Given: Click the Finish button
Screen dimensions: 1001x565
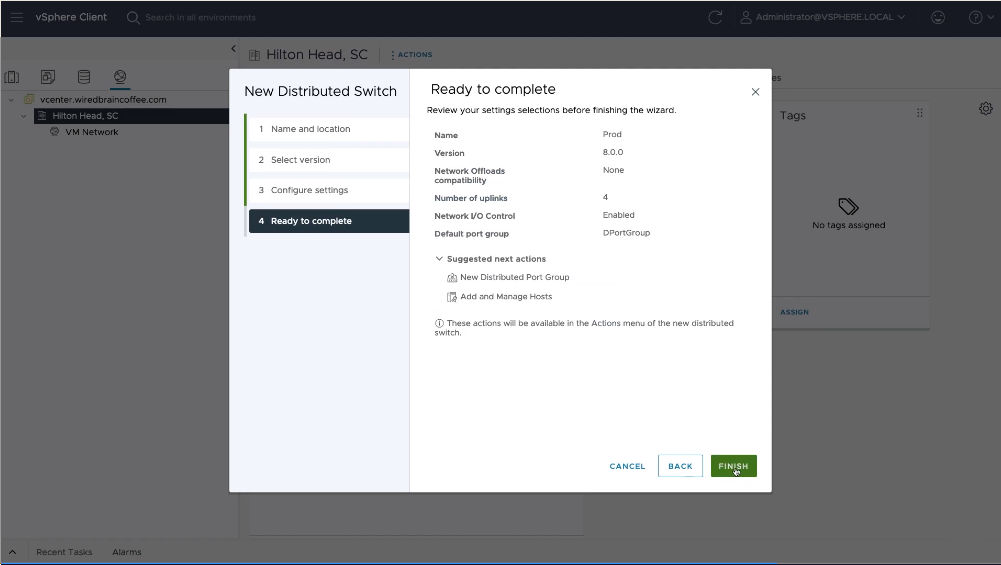Looking at the screenshot, I should coord(733,466).
